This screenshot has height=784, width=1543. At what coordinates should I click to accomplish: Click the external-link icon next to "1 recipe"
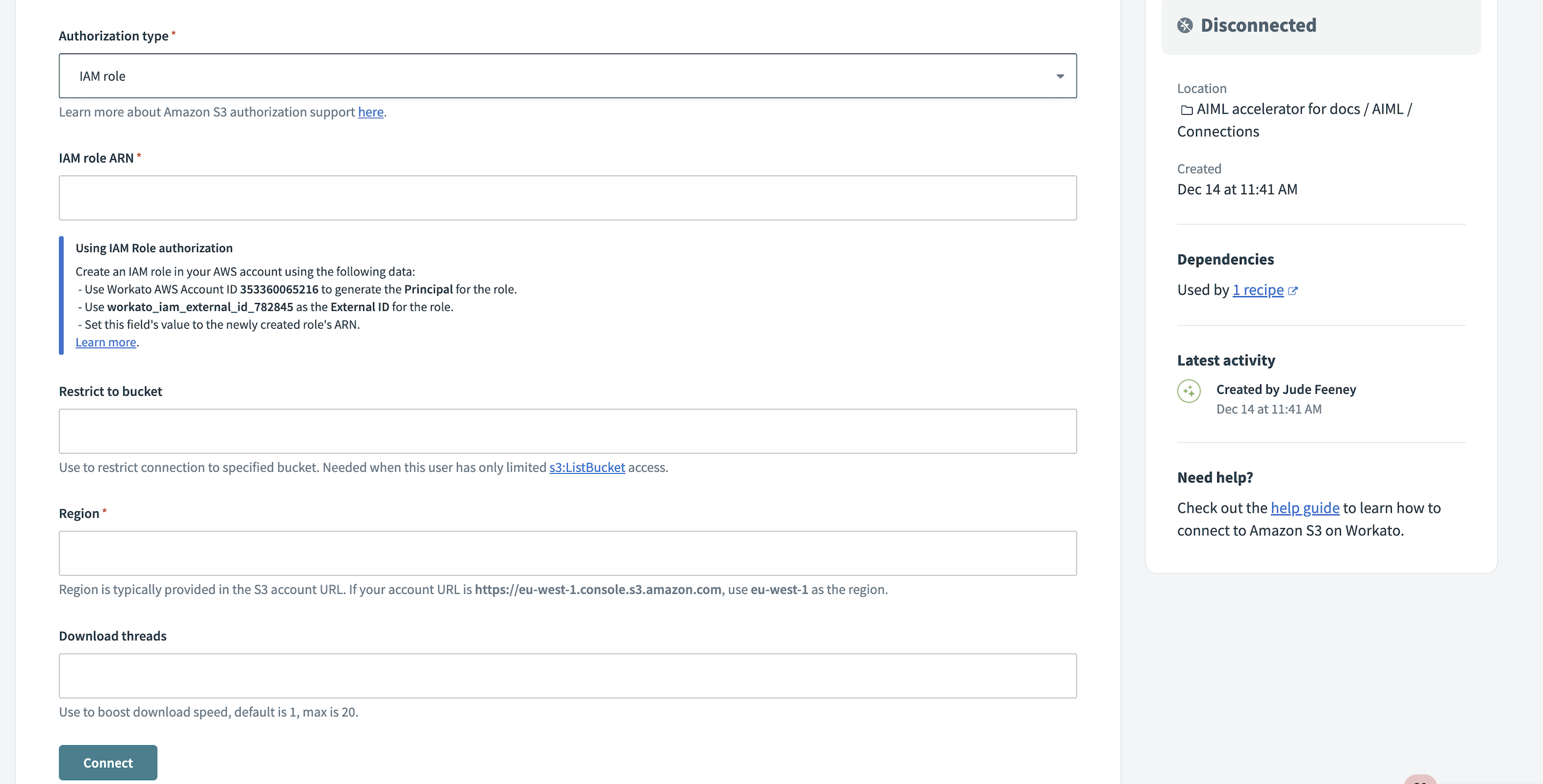pos(1293,290)
